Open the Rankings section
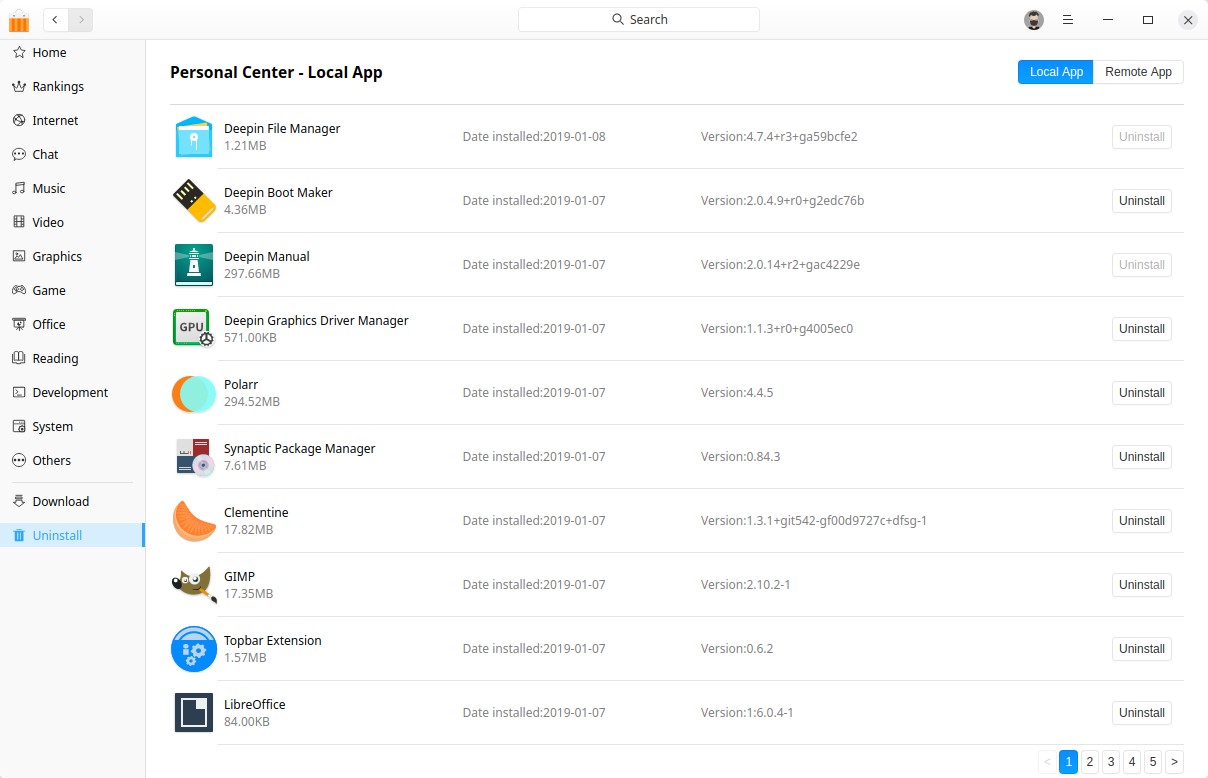1208x778 pixels. coord(72,86)
